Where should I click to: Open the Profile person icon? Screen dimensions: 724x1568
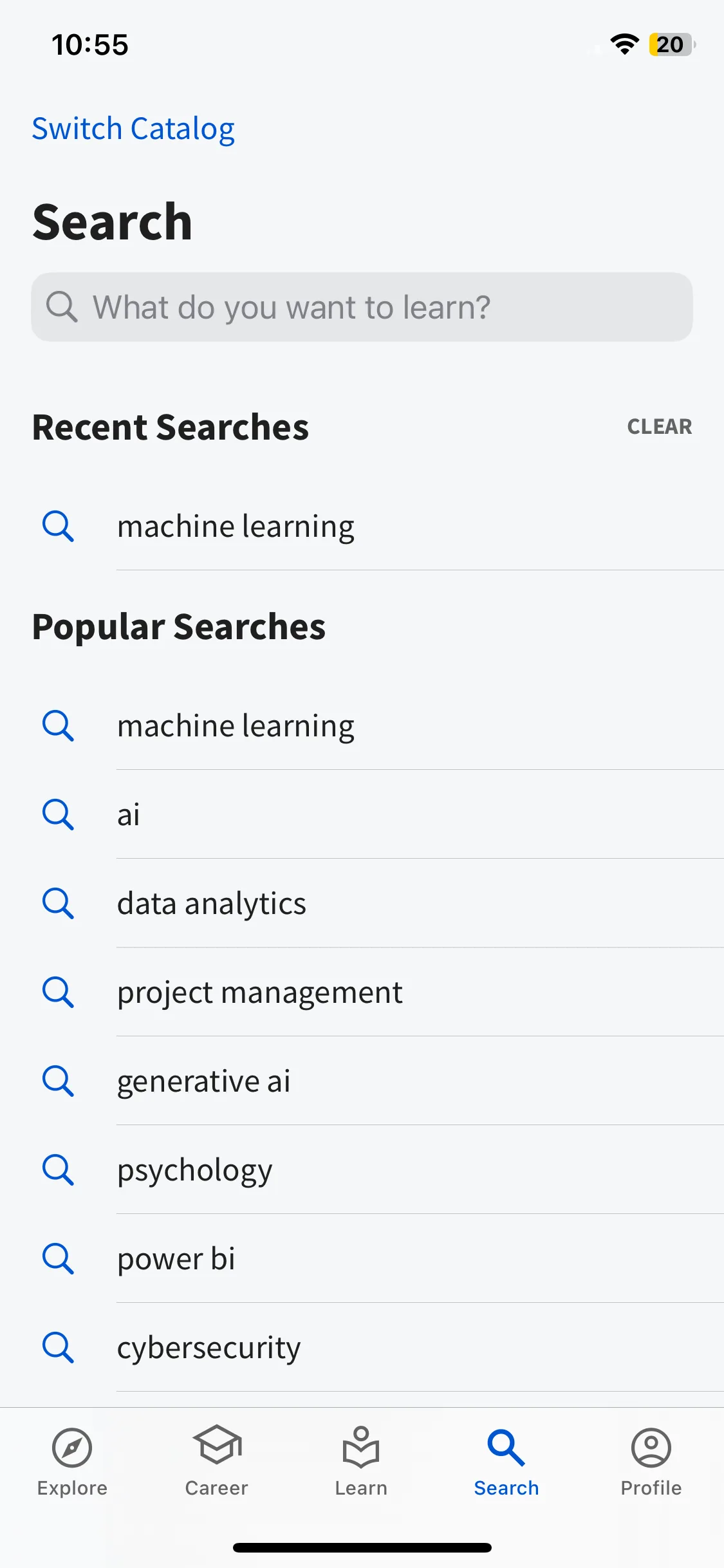(x=651, y=1448)
